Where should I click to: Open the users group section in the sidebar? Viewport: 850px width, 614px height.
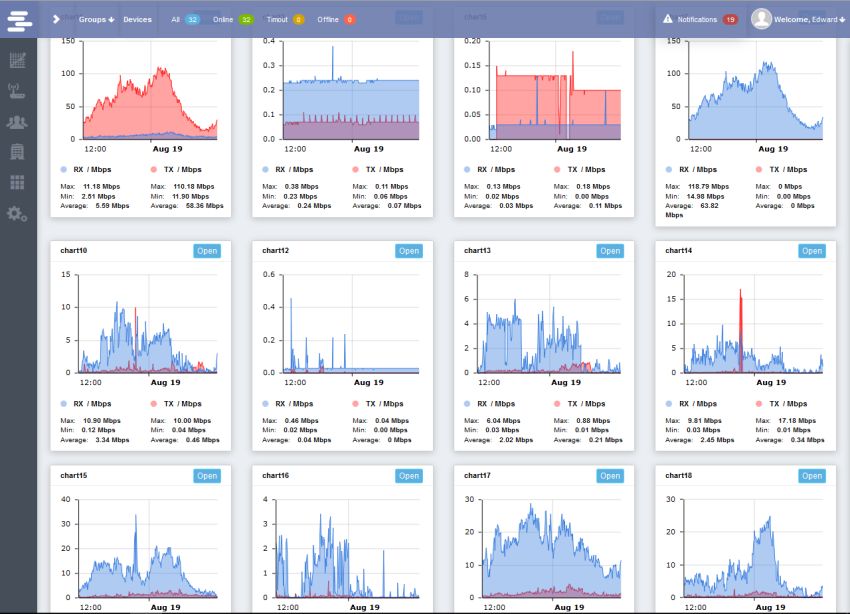pos(17,122)
